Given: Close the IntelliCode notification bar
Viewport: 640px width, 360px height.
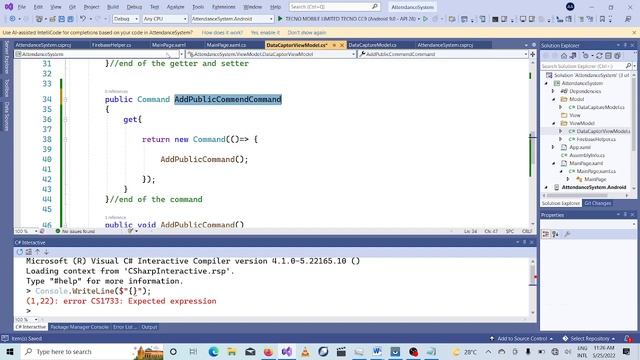Looking at the screenshot, I should [x=634, y=33].
